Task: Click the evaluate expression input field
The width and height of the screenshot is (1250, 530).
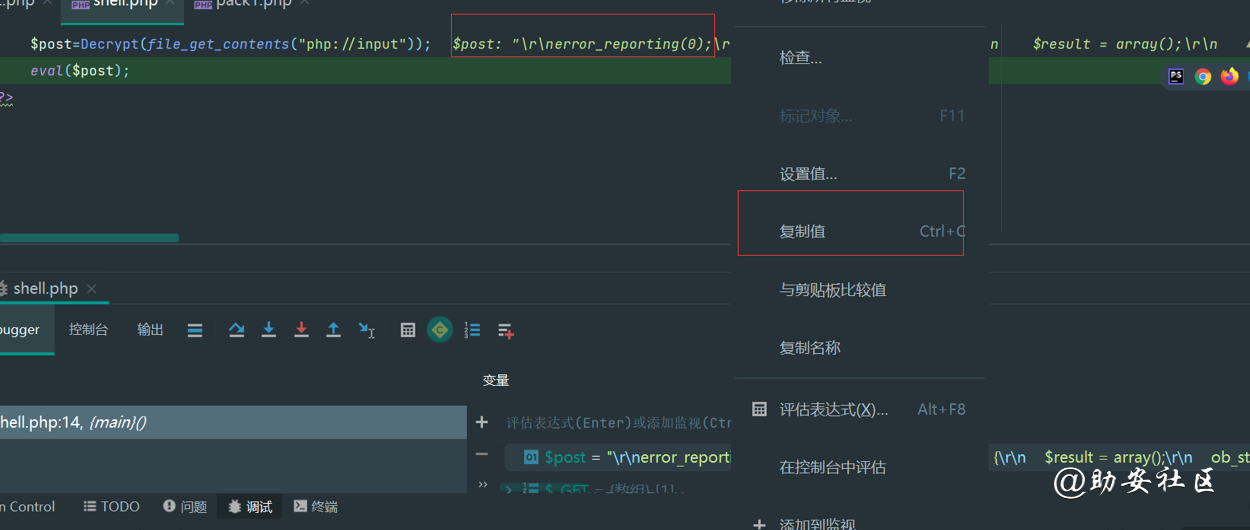Action: tap(618, 423)
